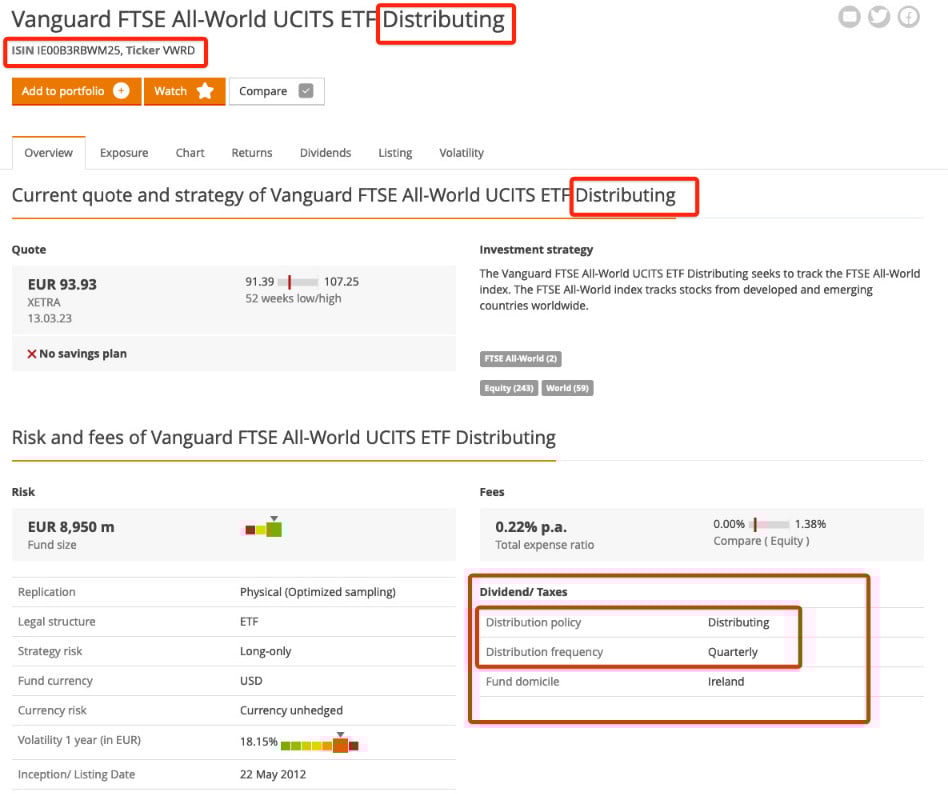948x794 pixels.
Task: Tick the Compare checkbox
Action: [x=306, y=91]
